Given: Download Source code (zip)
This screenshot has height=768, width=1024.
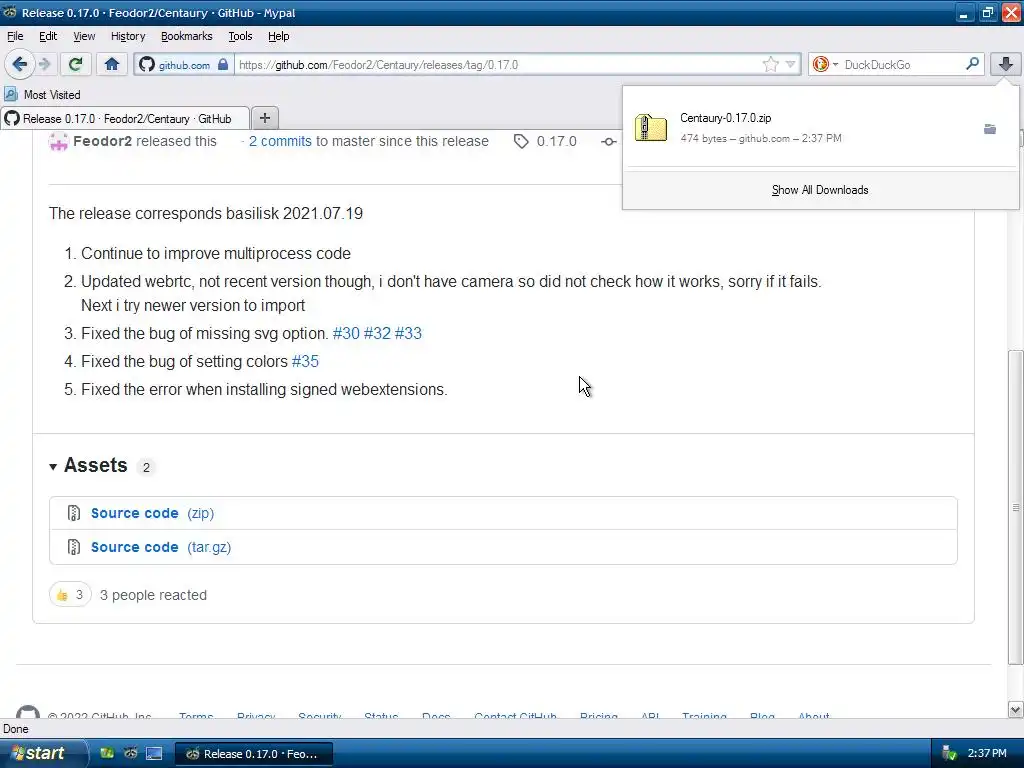Looking at the screenshot, I should [152, 513].
